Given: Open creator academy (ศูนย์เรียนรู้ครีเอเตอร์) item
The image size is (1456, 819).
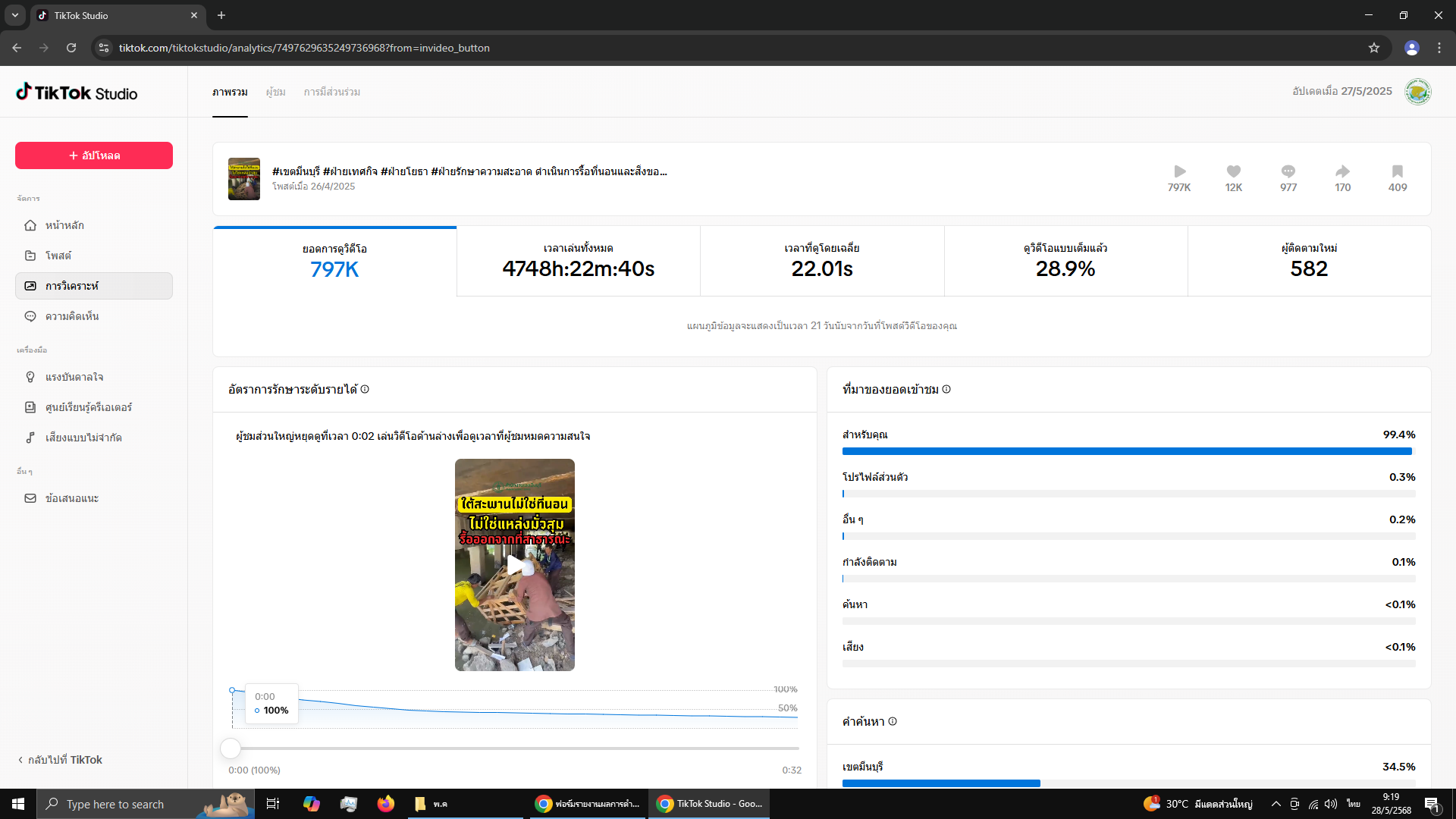Looking at the screenshot, I should point(94,407).
